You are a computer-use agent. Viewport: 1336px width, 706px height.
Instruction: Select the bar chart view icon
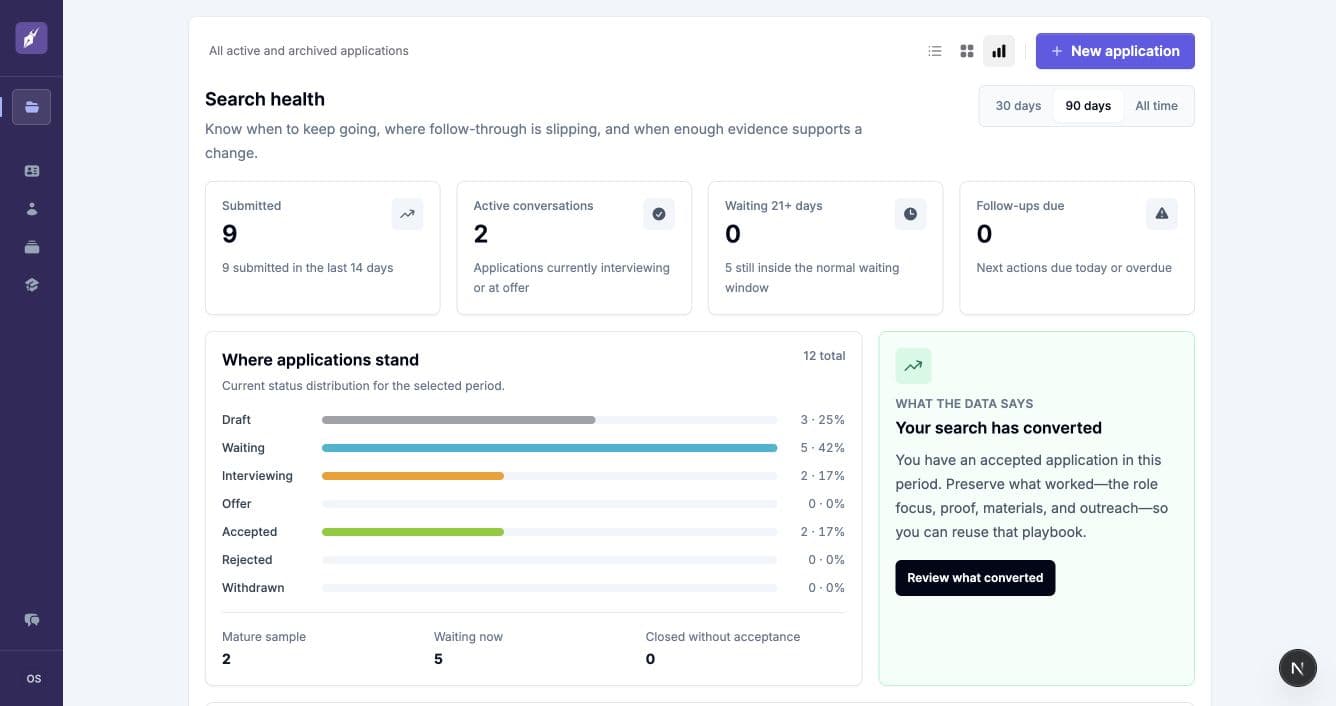[999, 51]
